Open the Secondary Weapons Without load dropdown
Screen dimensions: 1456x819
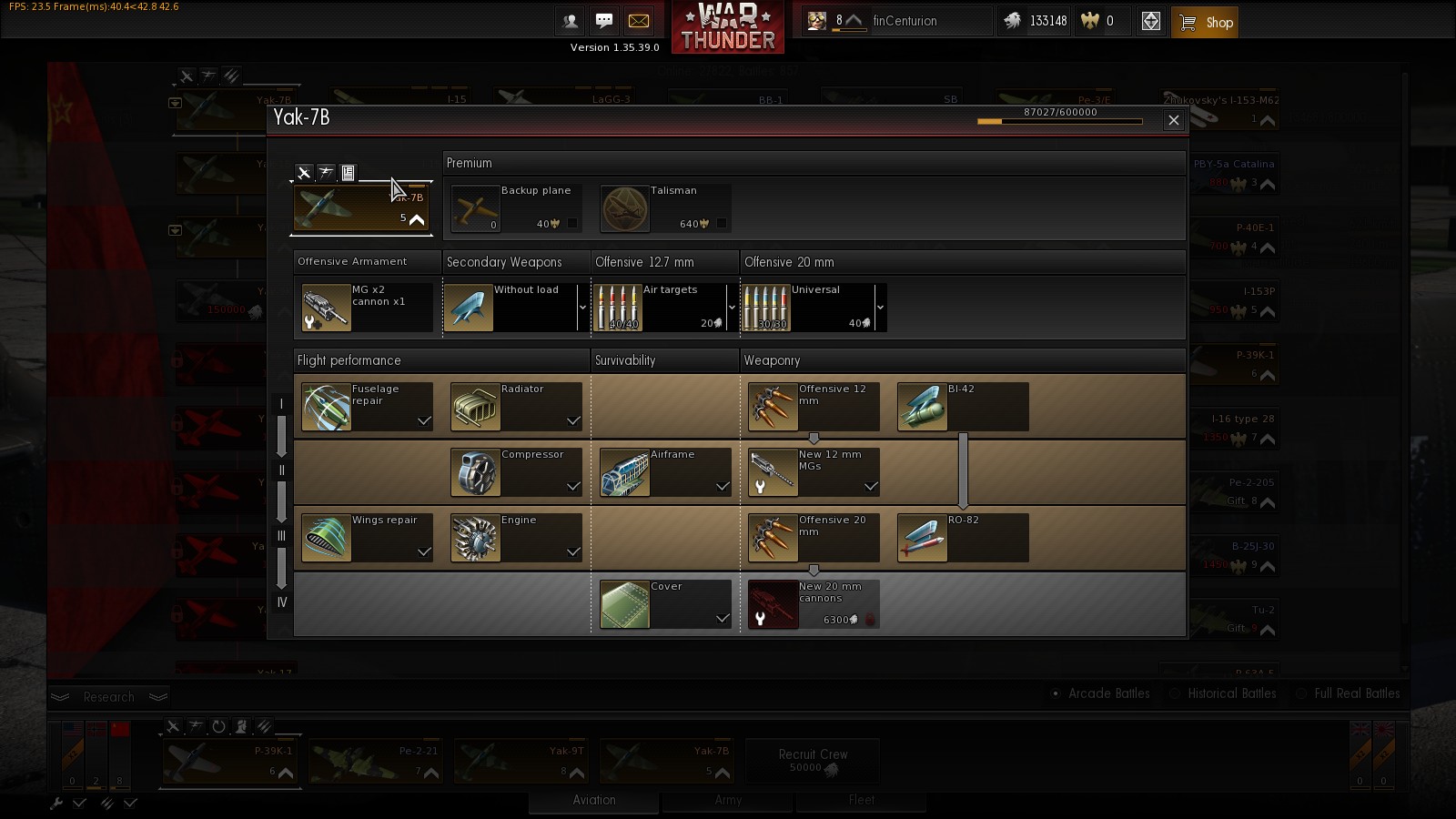point(582,308)
